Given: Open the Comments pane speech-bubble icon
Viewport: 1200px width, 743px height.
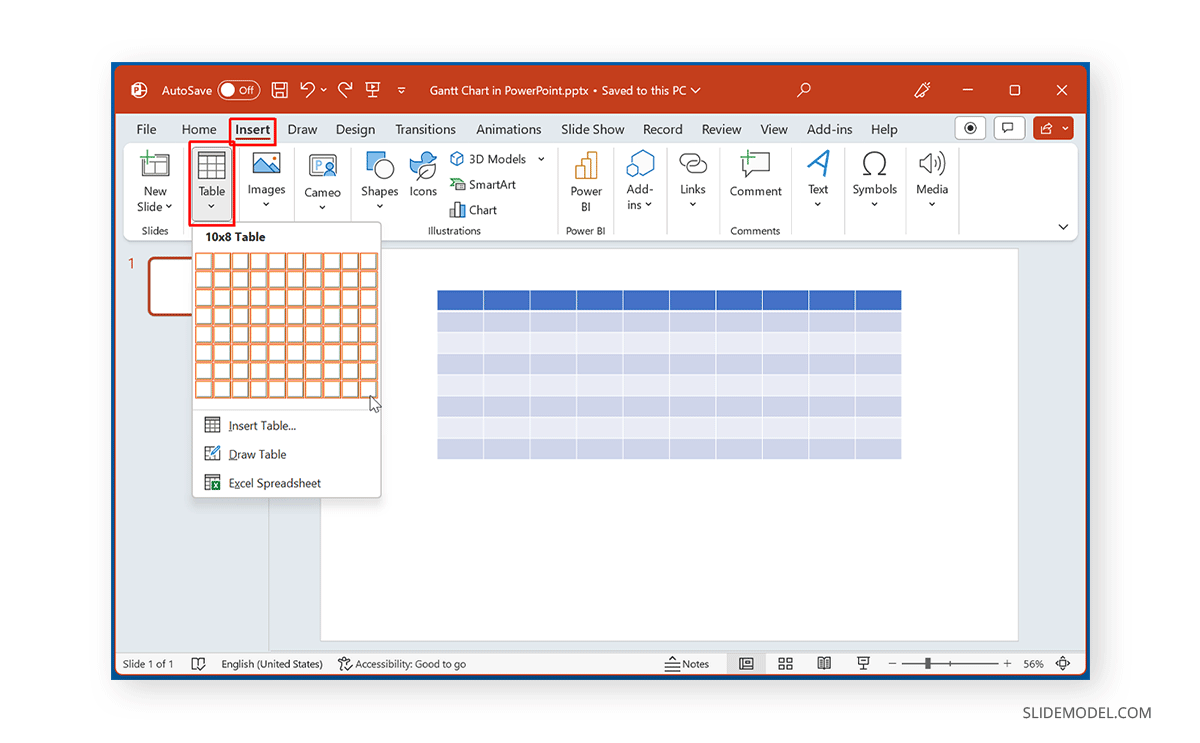Looking at the screenshot, I should 1009,128.
